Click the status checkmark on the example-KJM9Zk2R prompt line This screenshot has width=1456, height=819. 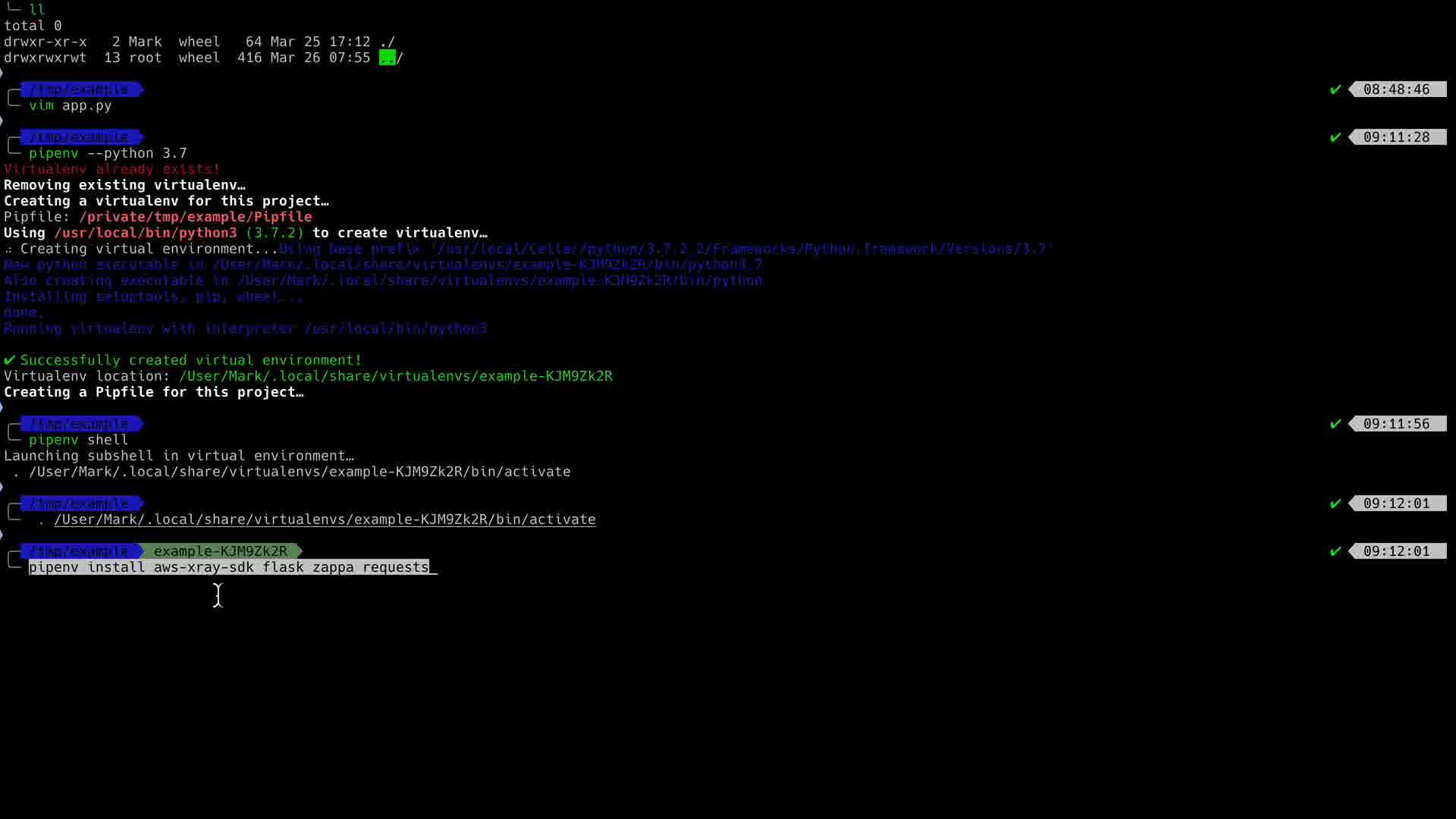(x=1335, y=551)
